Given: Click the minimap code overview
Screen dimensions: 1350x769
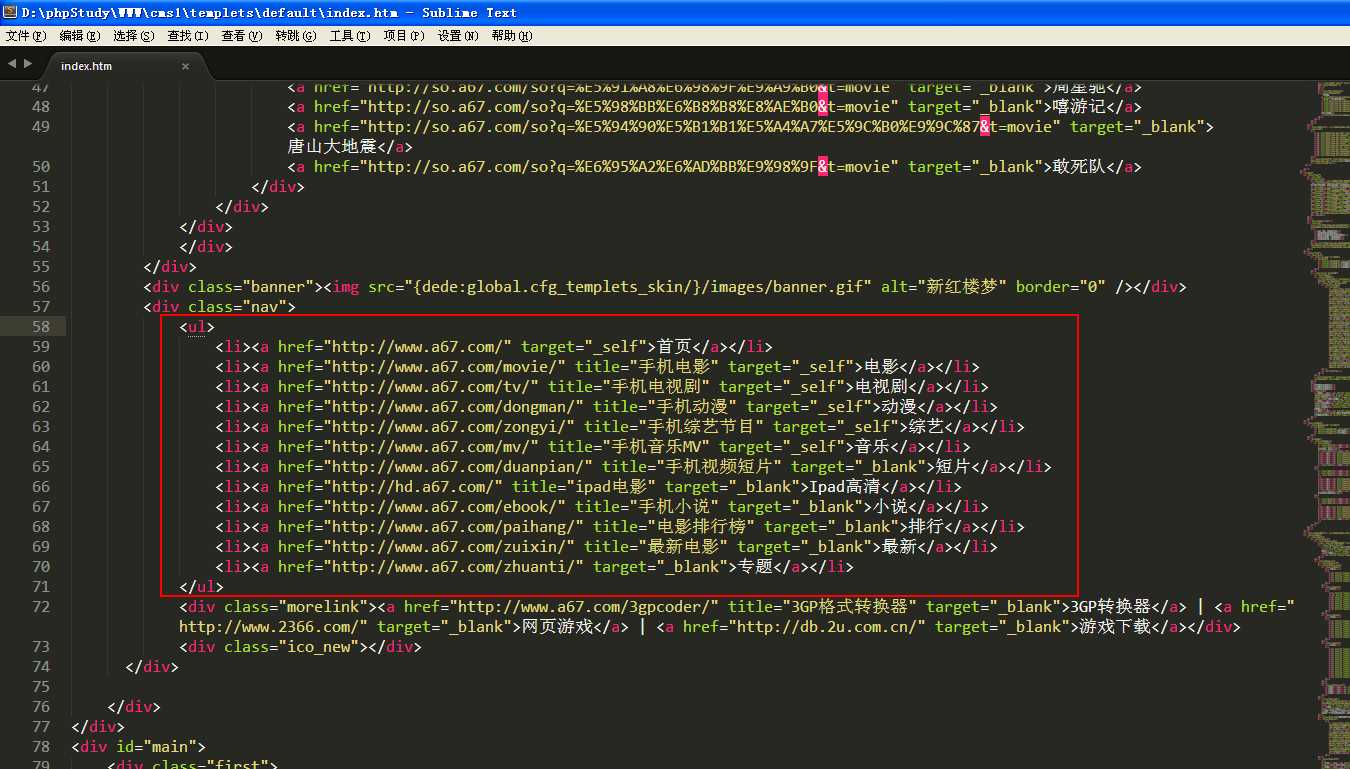Looking at the screenshot, I should click(x=1325, y=424).
